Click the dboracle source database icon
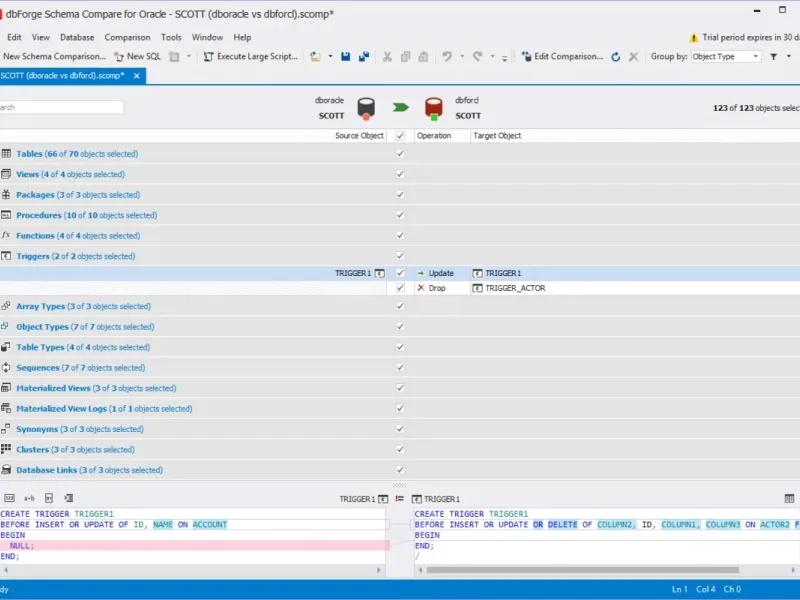The image size is (800, 600). (x=366, y=108)
